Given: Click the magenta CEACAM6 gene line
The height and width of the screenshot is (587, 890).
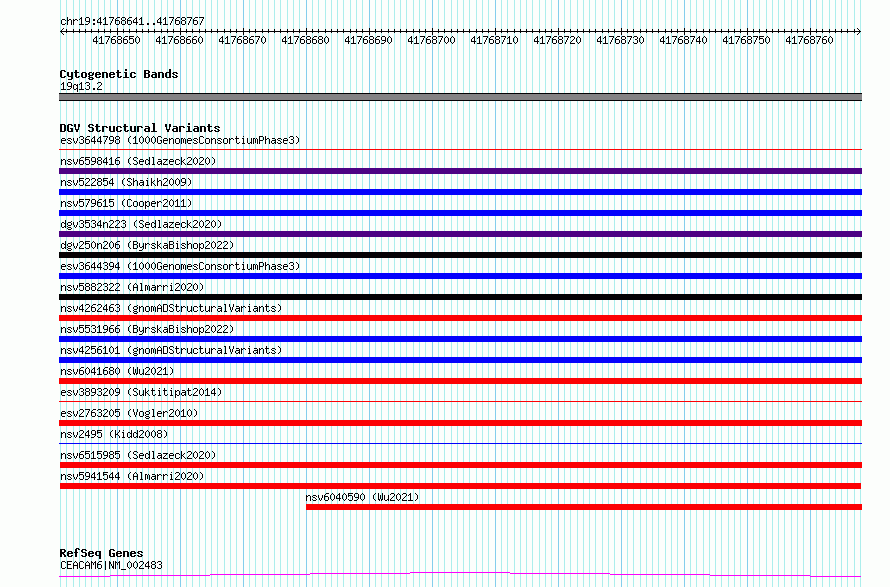Looking at the screenshot, I should click(460, 575).
